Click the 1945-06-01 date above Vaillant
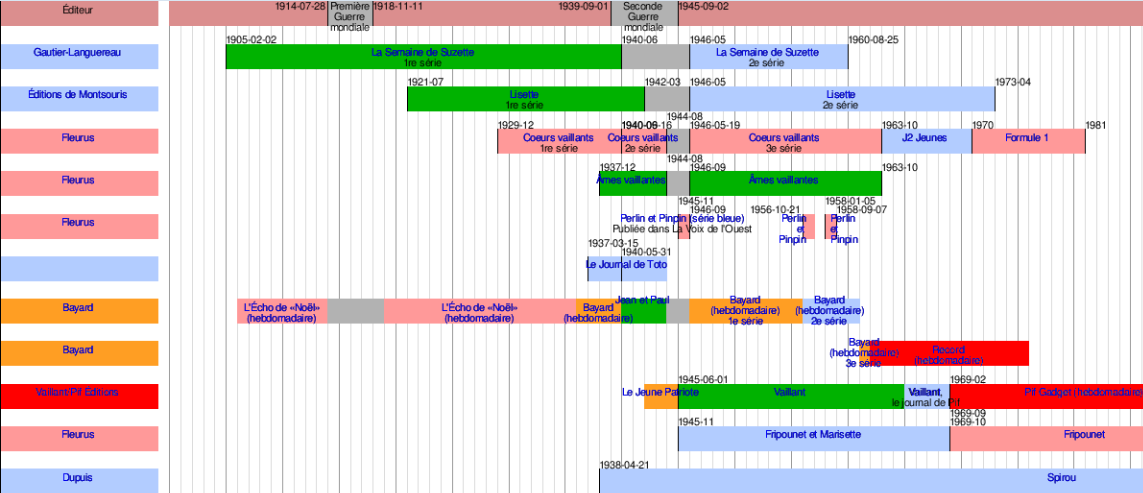 [x=703, y=379]
